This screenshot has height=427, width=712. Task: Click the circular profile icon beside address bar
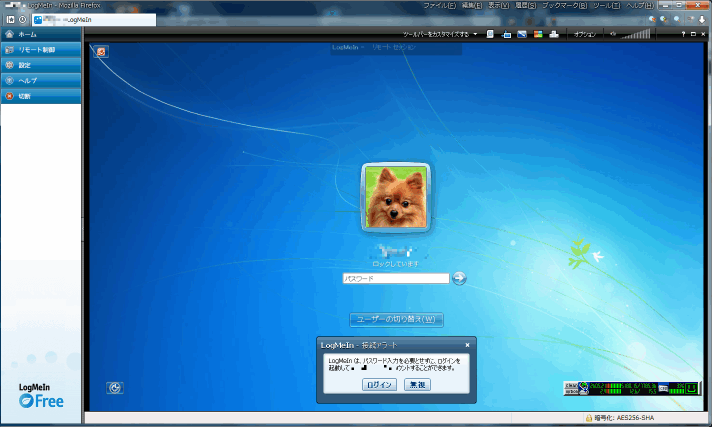tap(22, 20)
